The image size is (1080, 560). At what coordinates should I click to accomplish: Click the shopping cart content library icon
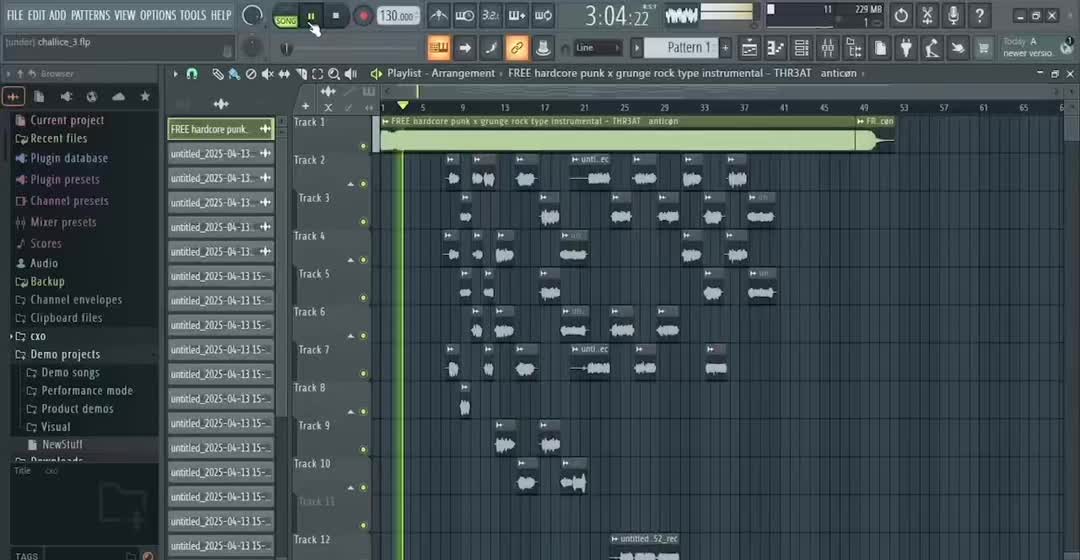[984, 48]
